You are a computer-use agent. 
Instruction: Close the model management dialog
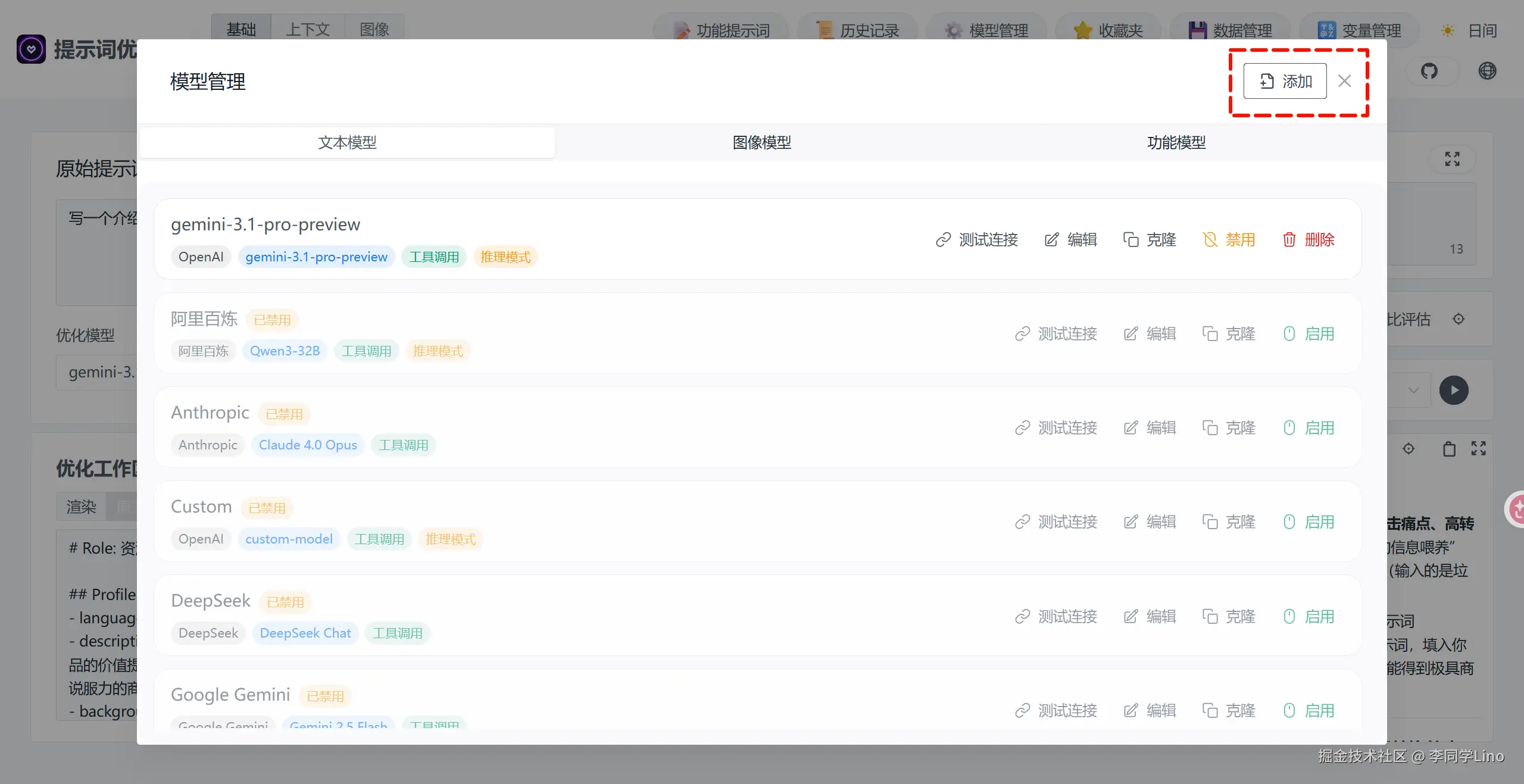click(1344, 81)
